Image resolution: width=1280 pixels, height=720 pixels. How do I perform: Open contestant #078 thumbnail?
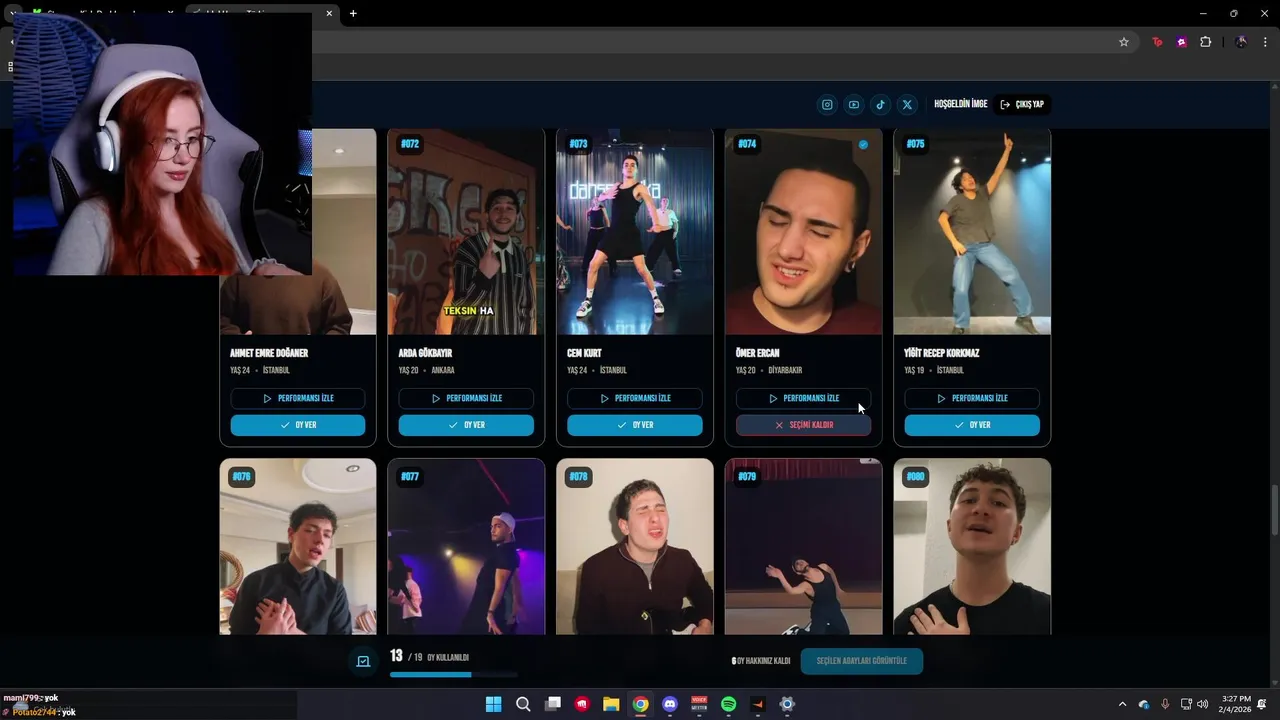[x=634, y=547]
